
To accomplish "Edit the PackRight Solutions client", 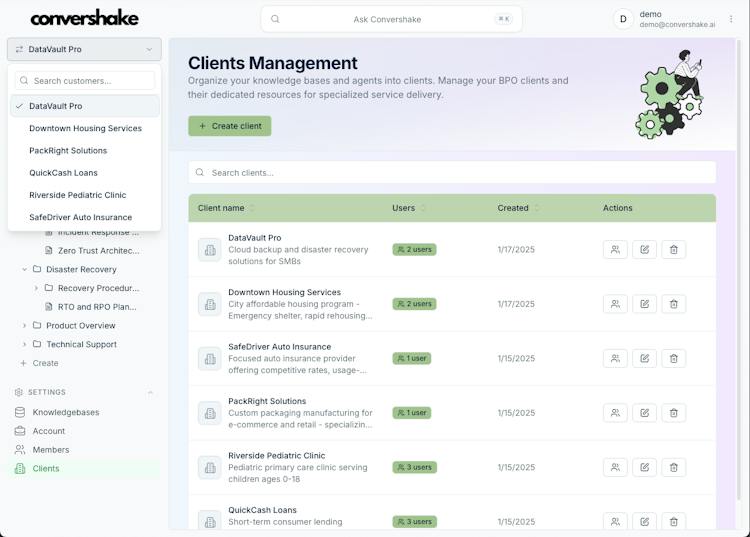I will pyautogui.click(x=644, y=413).
